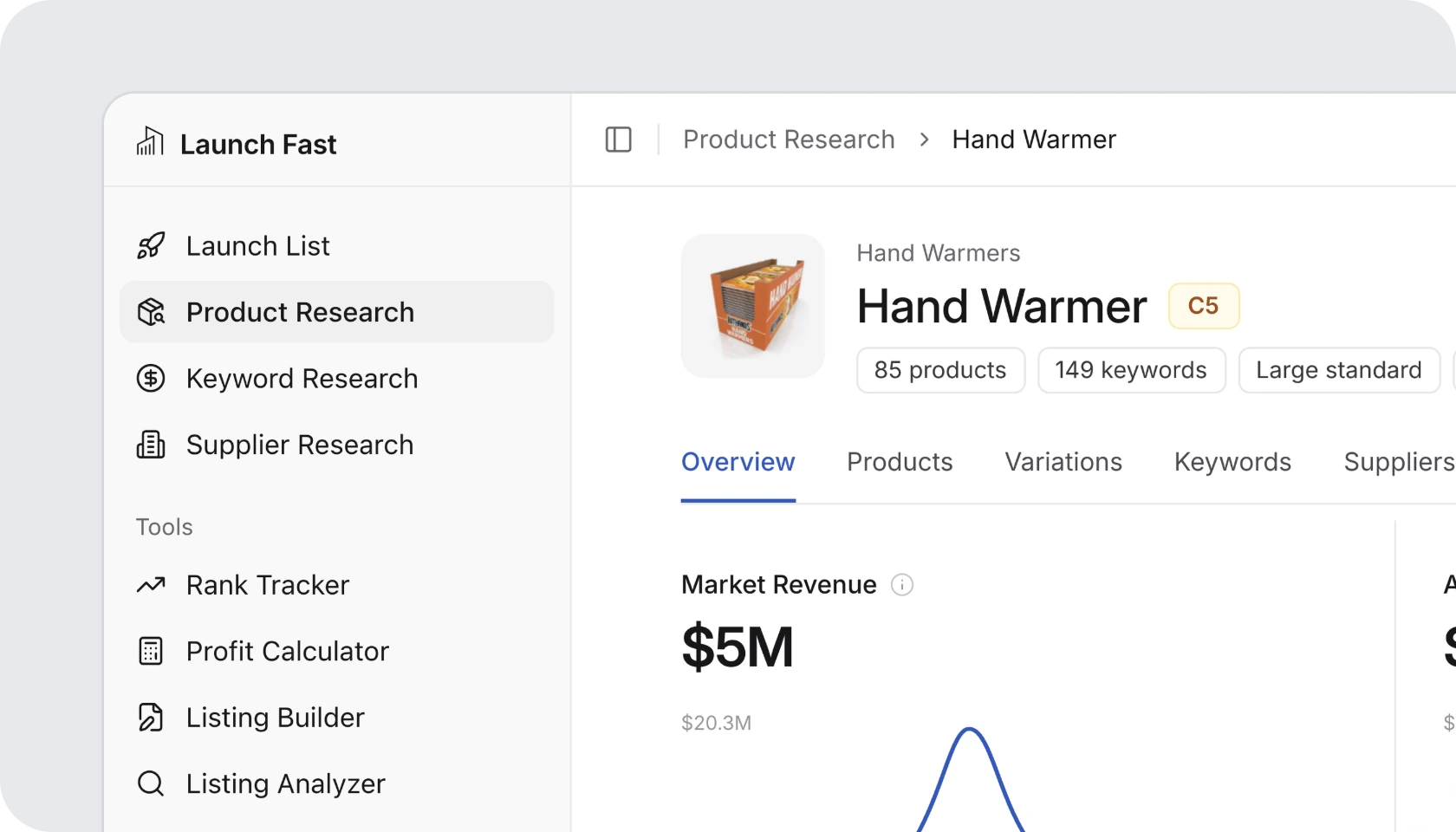The image size is (1456, 832).
Task: Switch to the Products tab
Action: point(900,462)
